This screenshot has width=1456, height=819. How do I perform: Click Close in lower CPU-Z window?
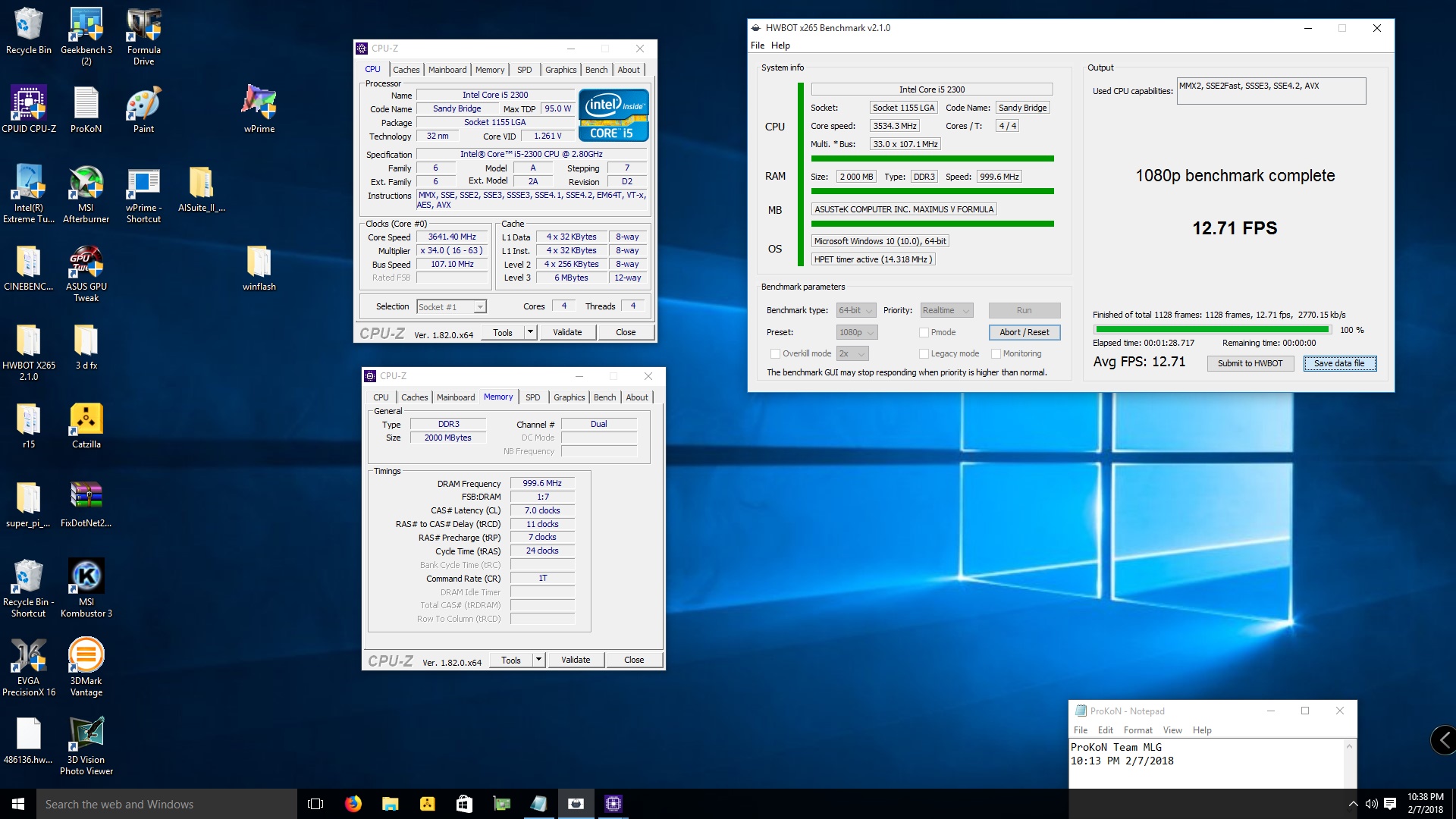click(x=634, y=660)
